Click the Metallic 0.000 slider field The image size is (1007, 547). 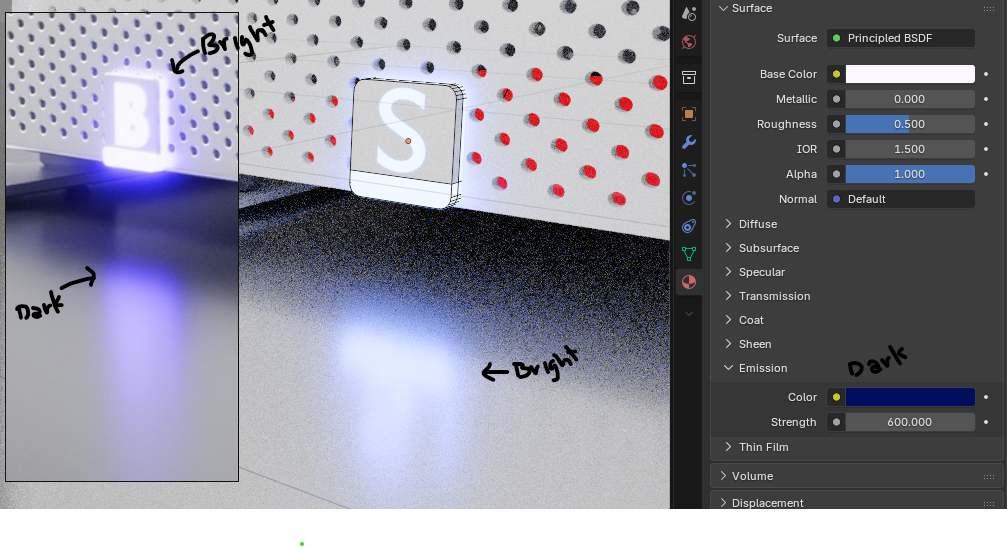coord(910,99)
